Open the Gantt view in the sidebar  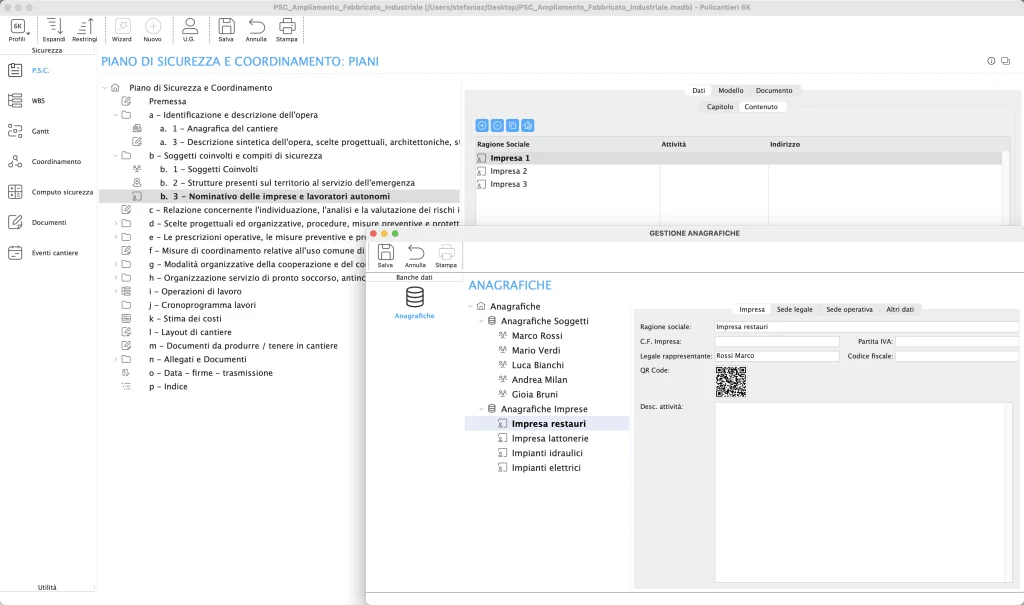click(x=15, y=131)
